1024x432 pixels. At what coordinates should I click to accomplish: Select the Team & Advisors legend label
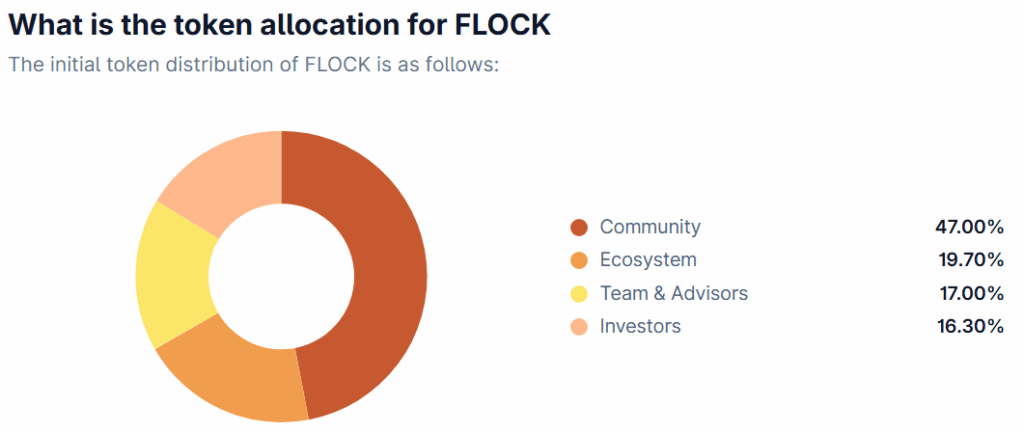[674, 293]
